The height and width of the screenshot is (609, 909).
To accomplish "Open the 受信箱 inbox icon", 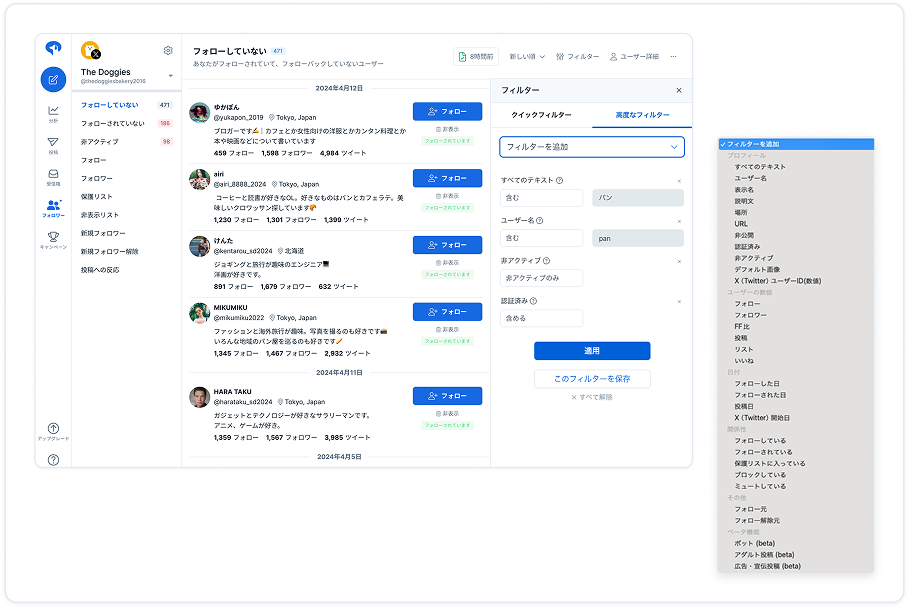I will (x=53, y=176).
